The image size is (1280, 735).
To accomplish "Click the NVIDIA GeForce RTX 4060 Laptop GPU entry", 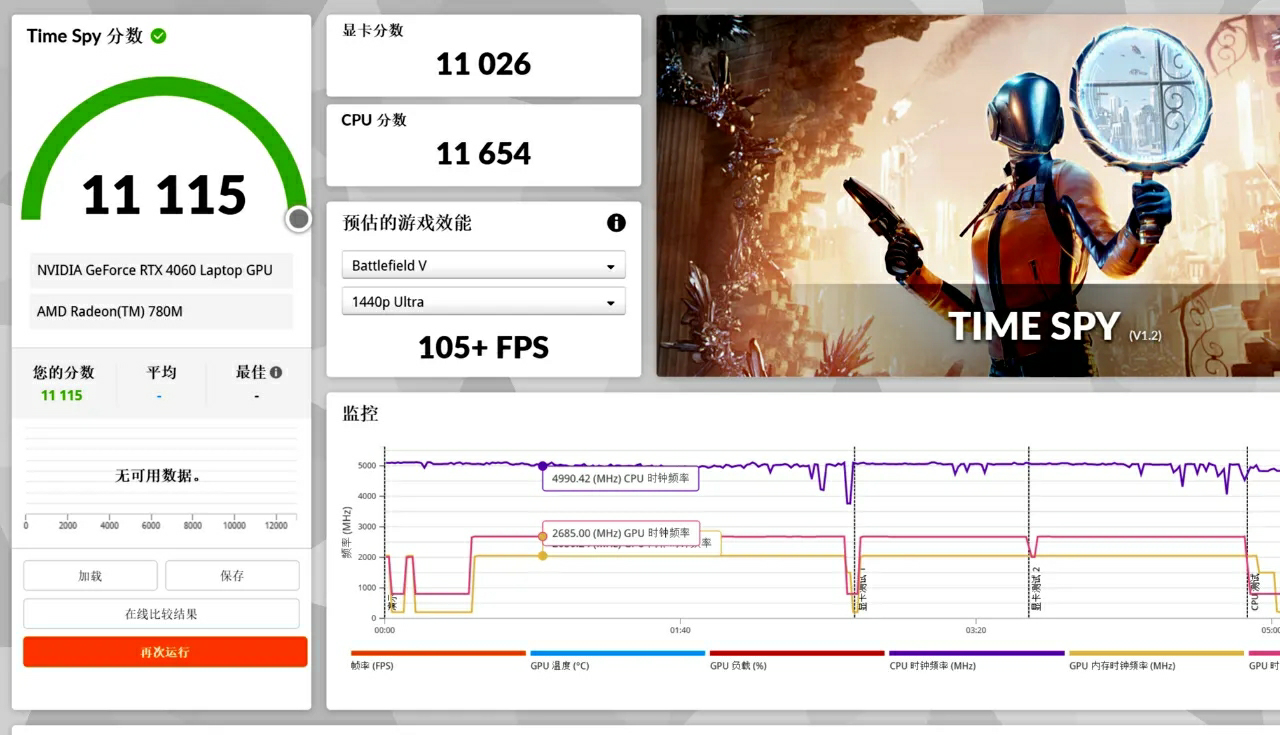I will click(161, 270).
